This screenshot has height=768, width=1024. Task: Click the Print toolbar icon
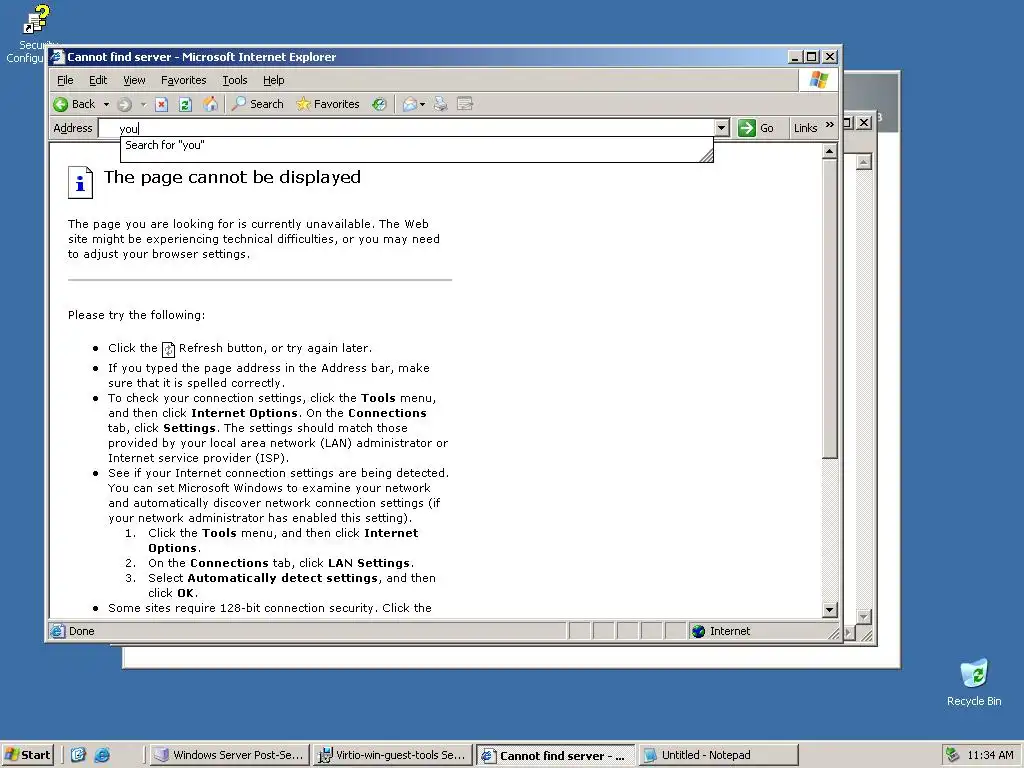(441, 104)
